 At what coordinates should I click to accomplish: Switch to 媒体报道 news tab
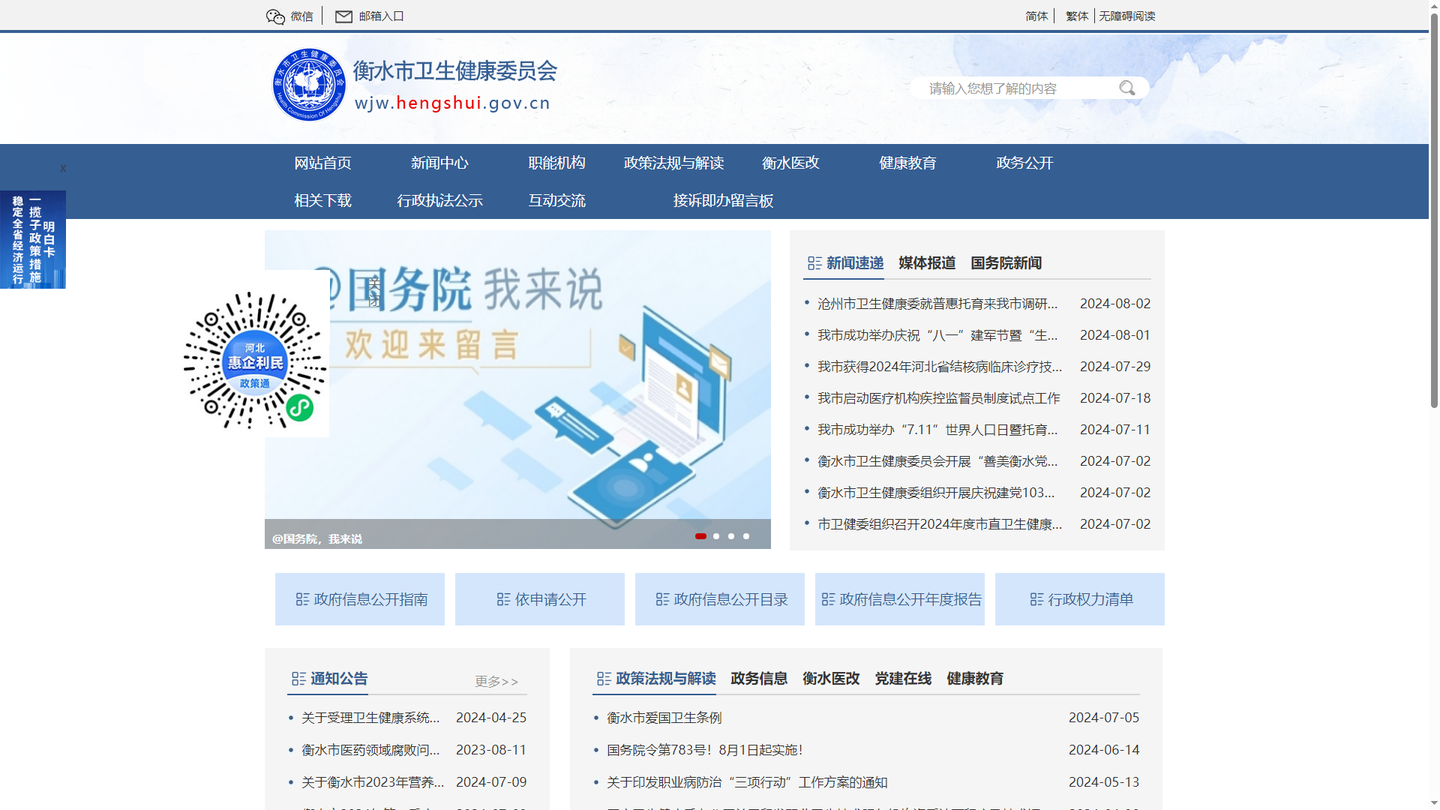pos(927,263)
